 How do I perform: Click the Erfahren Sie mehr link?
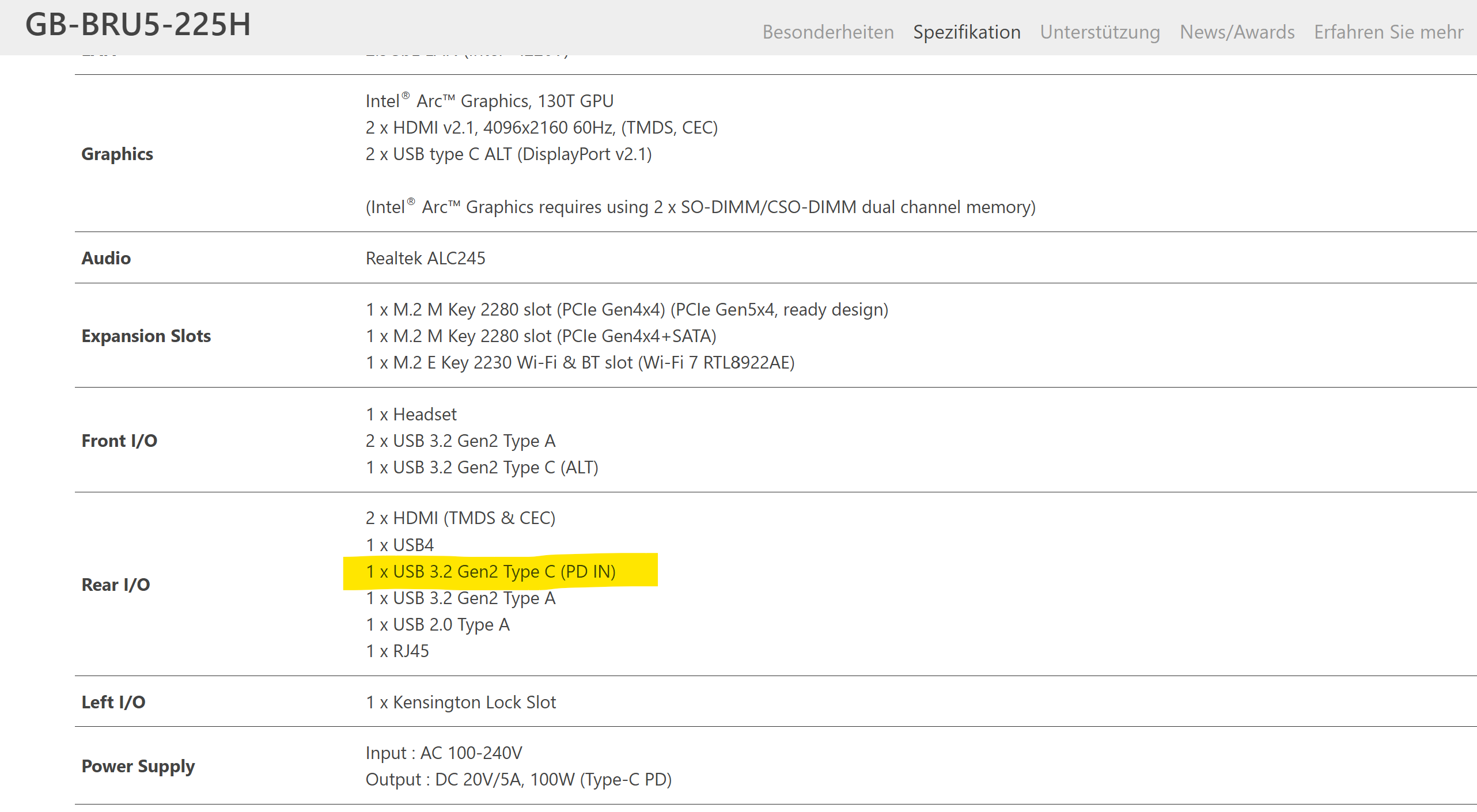pos(1388,32)
